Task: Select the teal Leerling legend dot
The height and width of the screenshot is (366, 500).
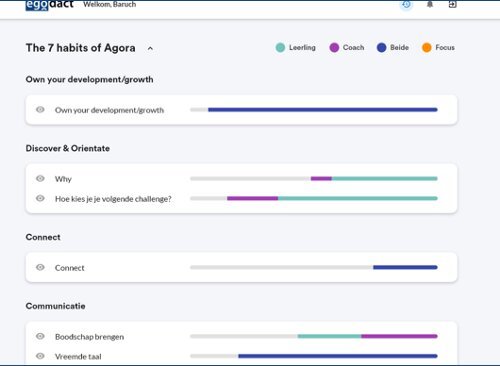Action: [x=280, y=48]
